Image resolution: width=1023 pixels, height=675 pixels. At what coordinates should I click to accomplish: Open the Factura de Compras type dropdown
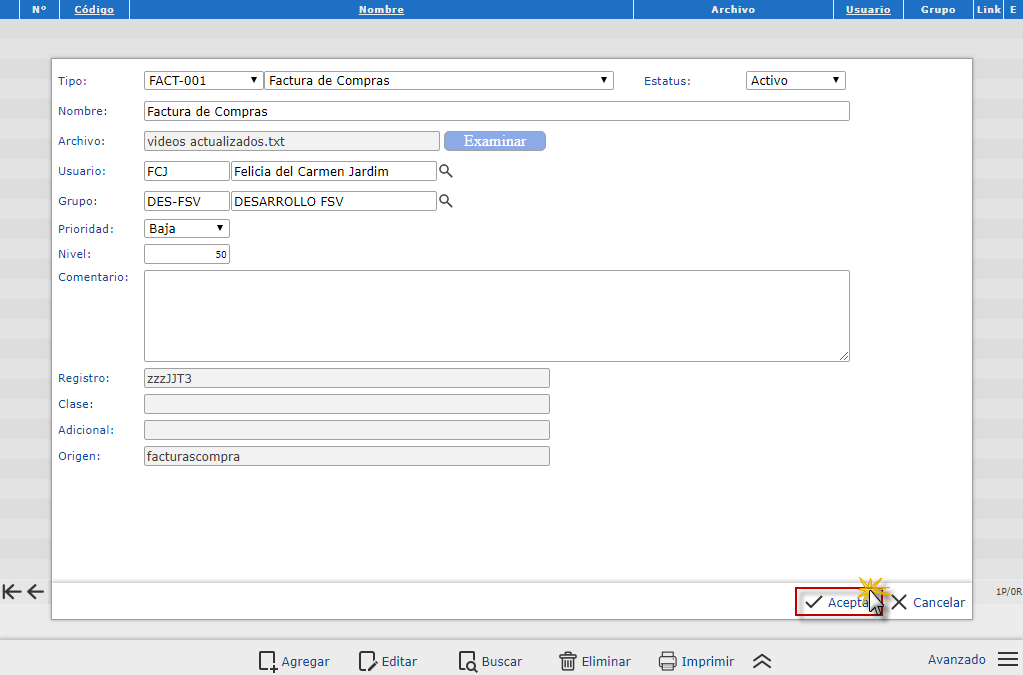(x=438, y=80)
